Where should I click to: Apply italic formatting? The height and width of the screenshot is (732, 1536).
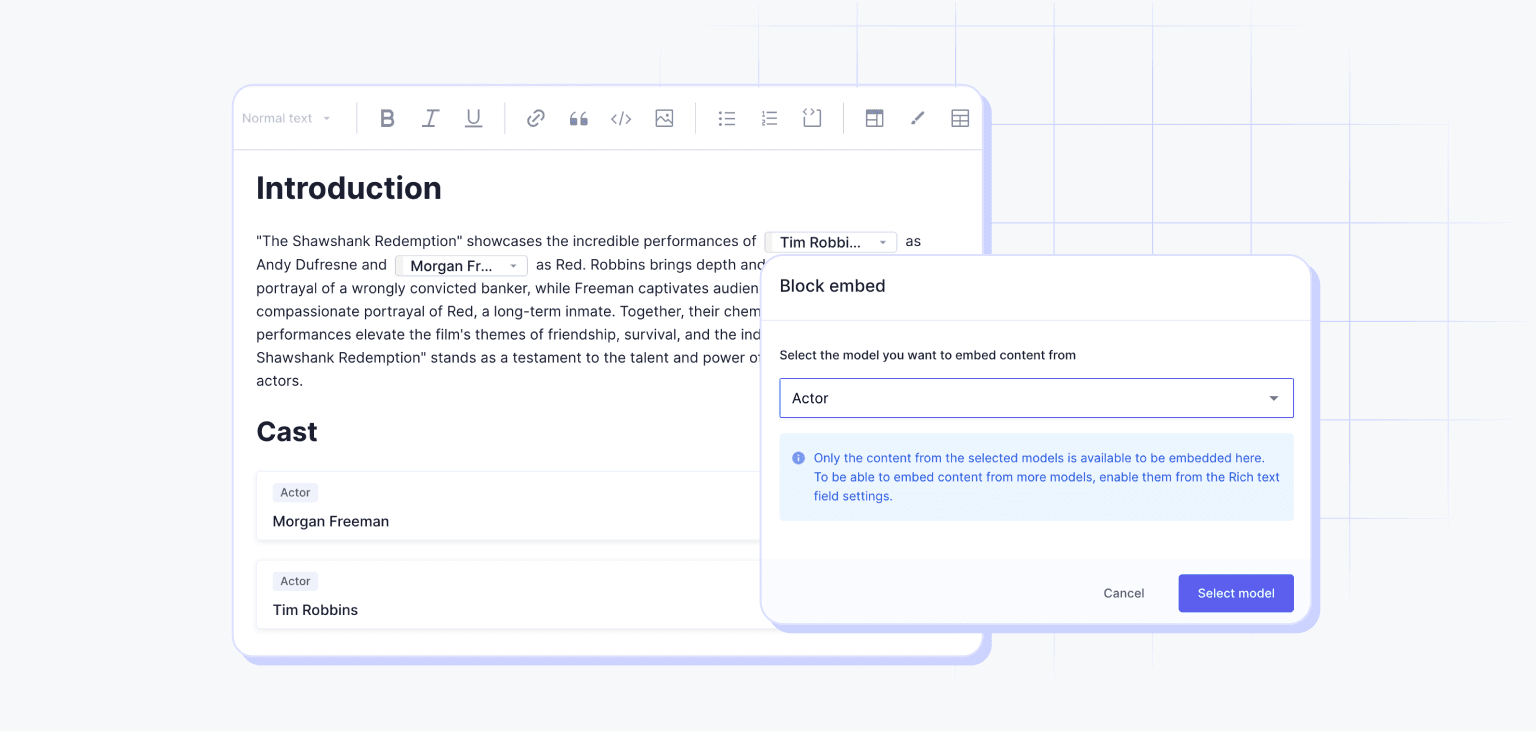click(430, 118)
